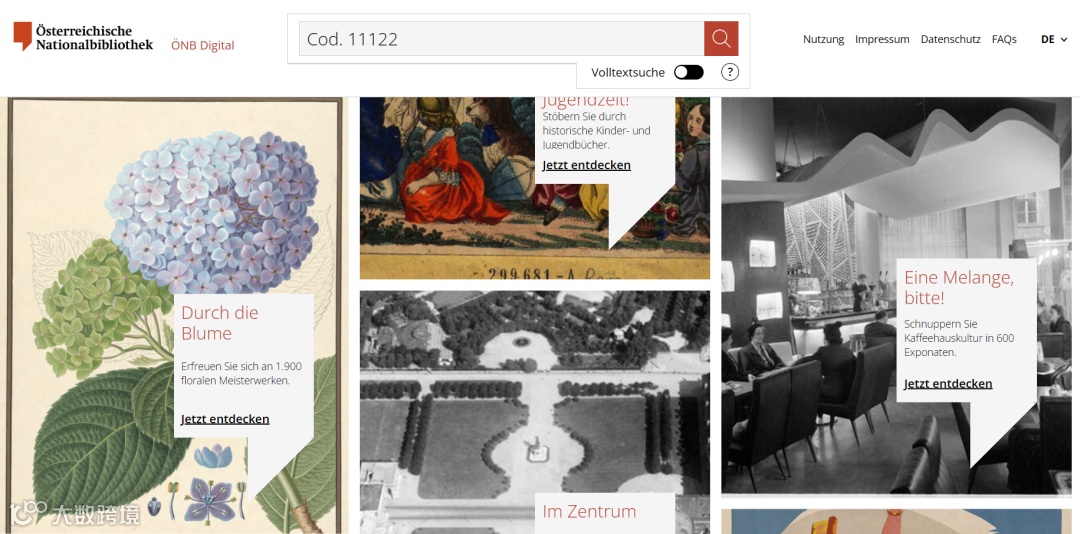Screen dimensions: 1080x534
Task: Click the ÖNB Digital link
Action: click(x=202, y=45)
